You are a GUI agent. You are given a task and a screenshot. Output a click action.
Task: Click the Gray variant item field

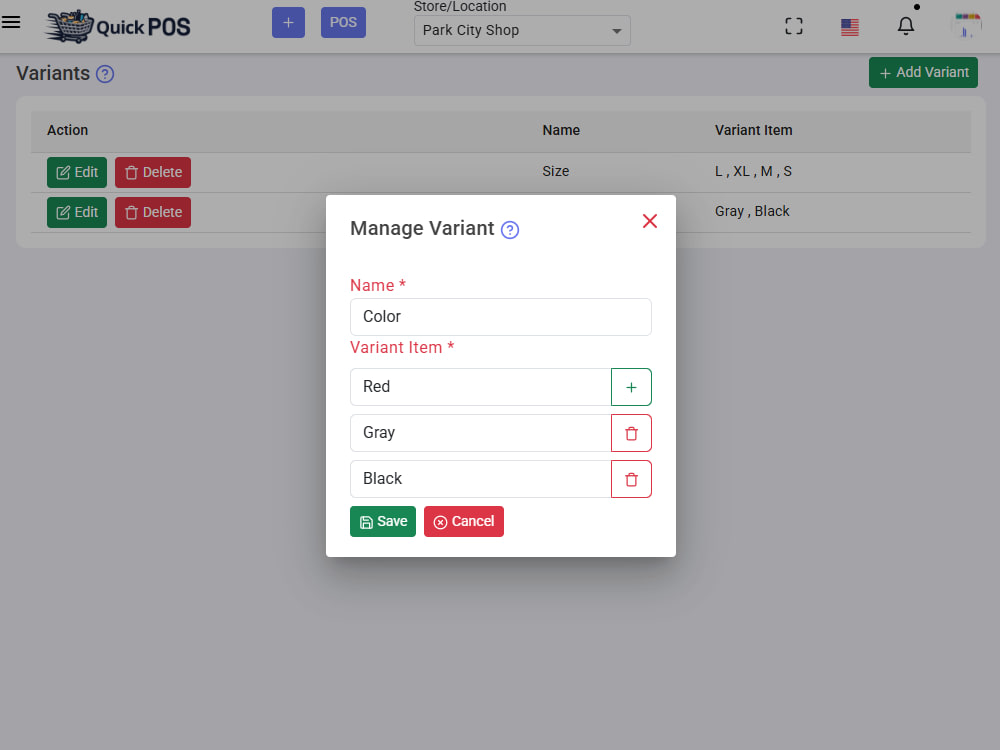pyautogui.click(x=481, y=433)
